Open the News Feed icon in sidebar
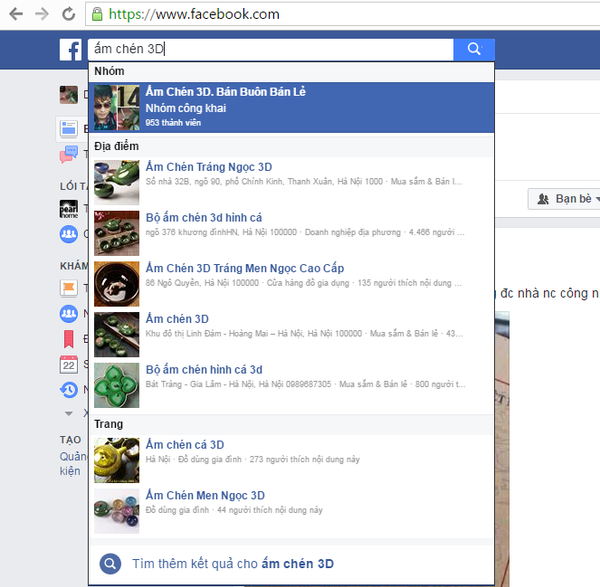 (x=68, y=129)
